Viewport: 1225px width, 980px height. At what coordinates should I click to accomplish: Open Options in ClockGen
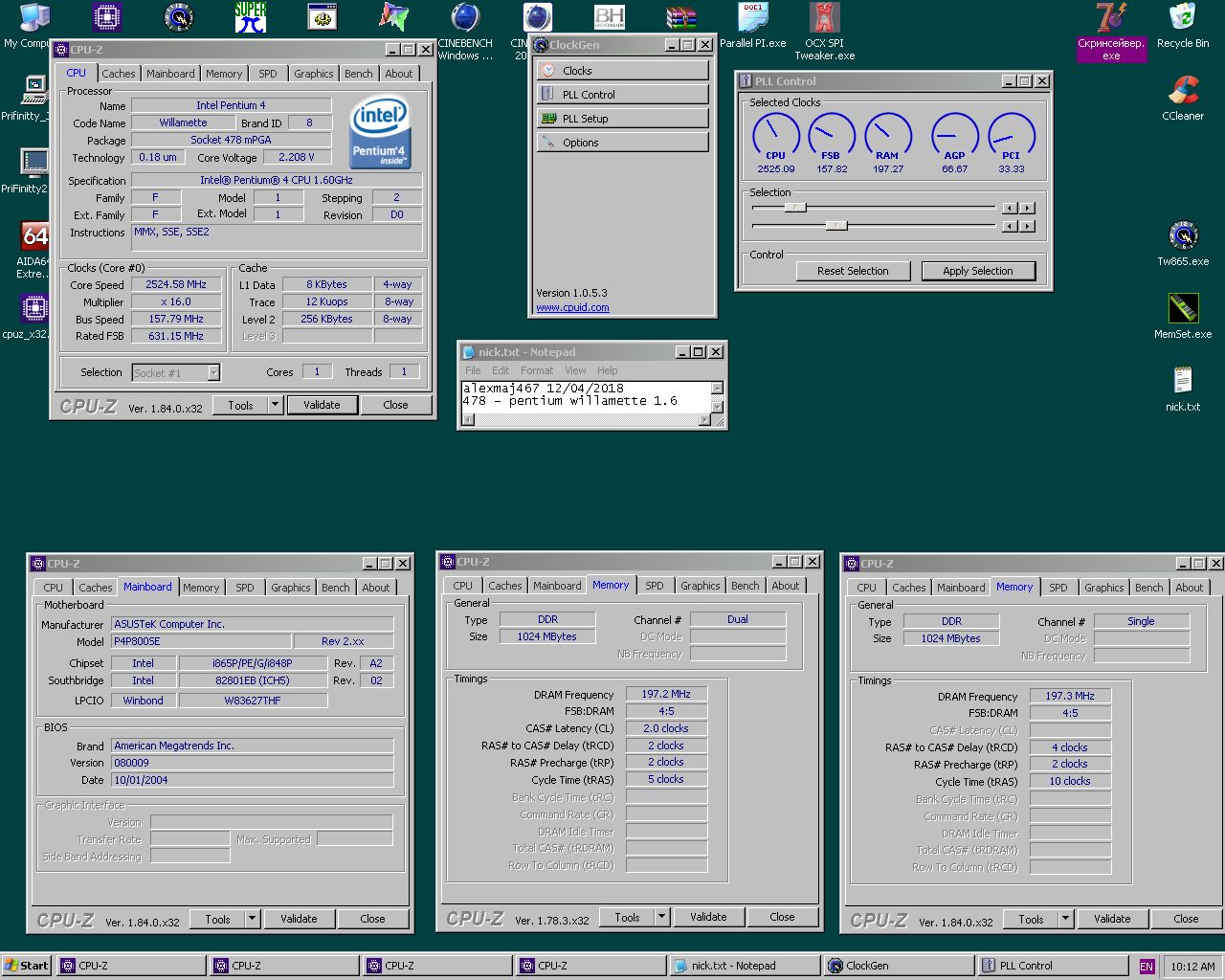623,143
